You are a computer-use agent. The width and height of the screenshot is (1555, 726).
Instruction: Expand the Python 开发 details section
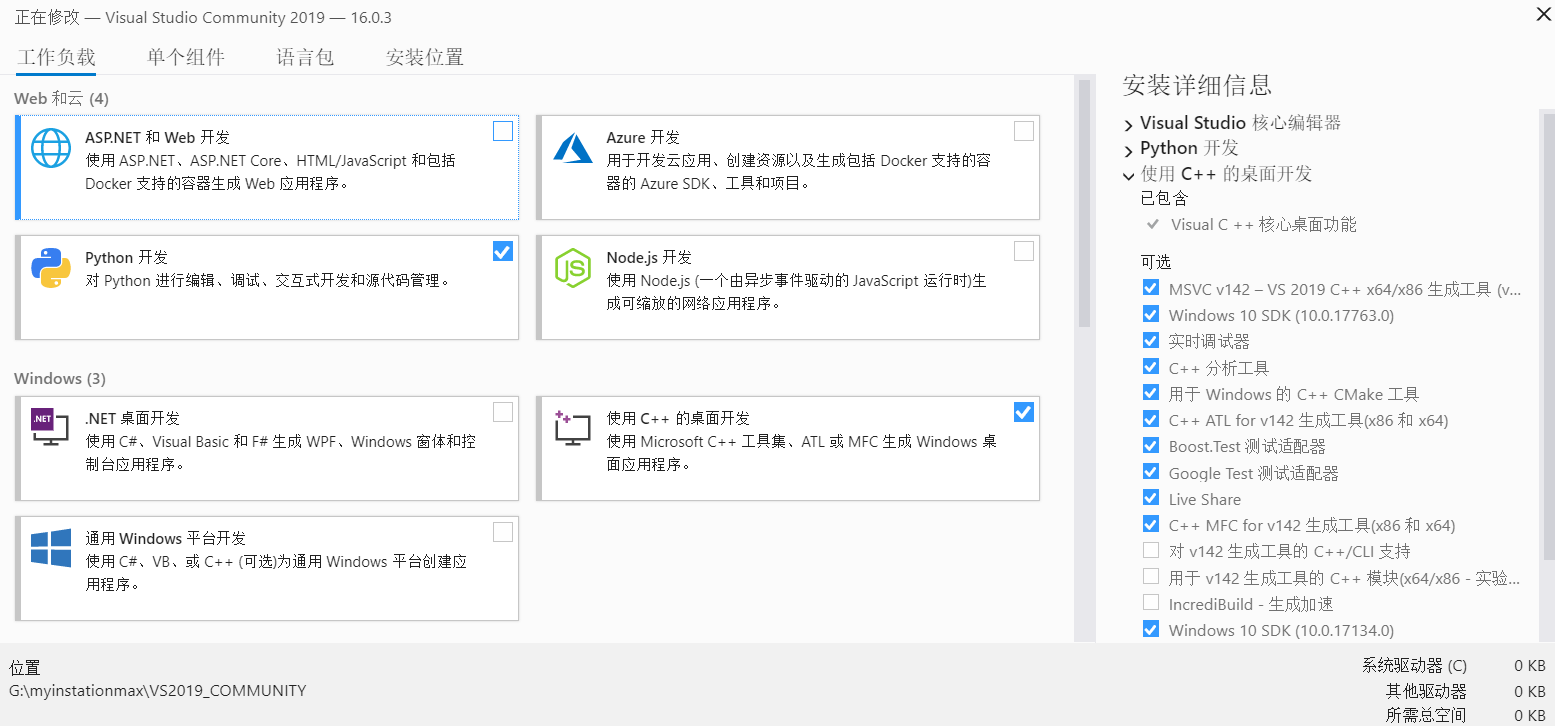click(x=1129, y=149)
